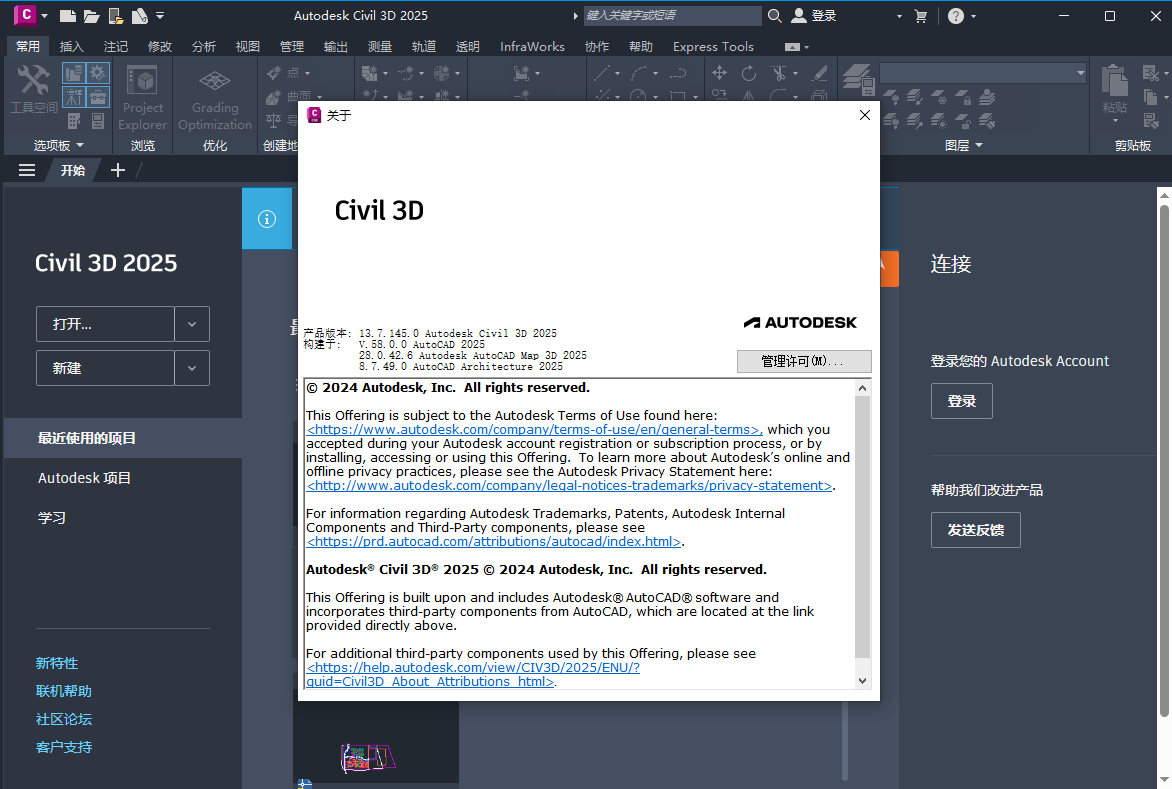
Task: Open drawing from web and mobile icon
Action: coord(115,16)
